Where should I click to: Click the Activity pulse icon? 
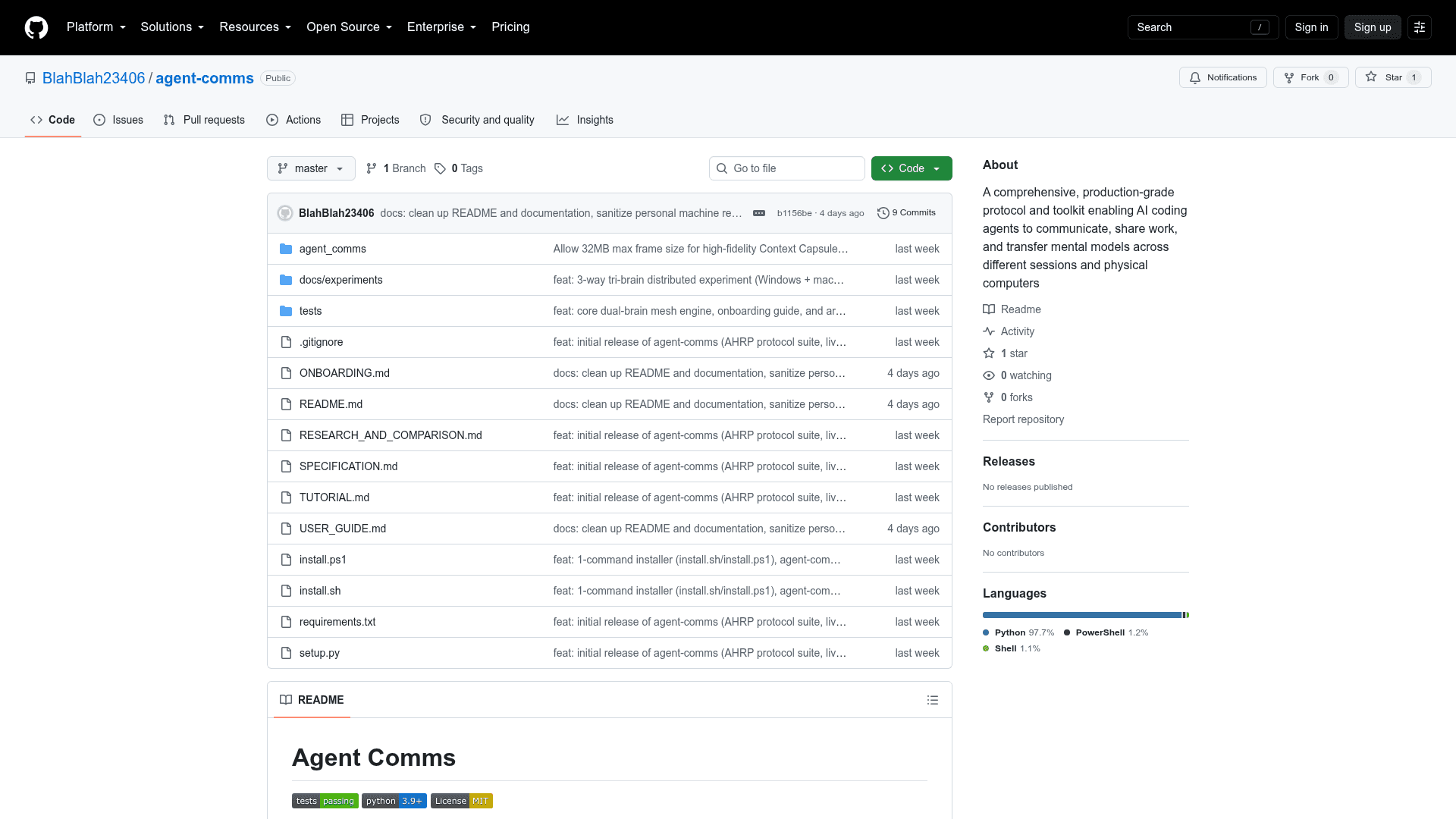click(989, 331)
